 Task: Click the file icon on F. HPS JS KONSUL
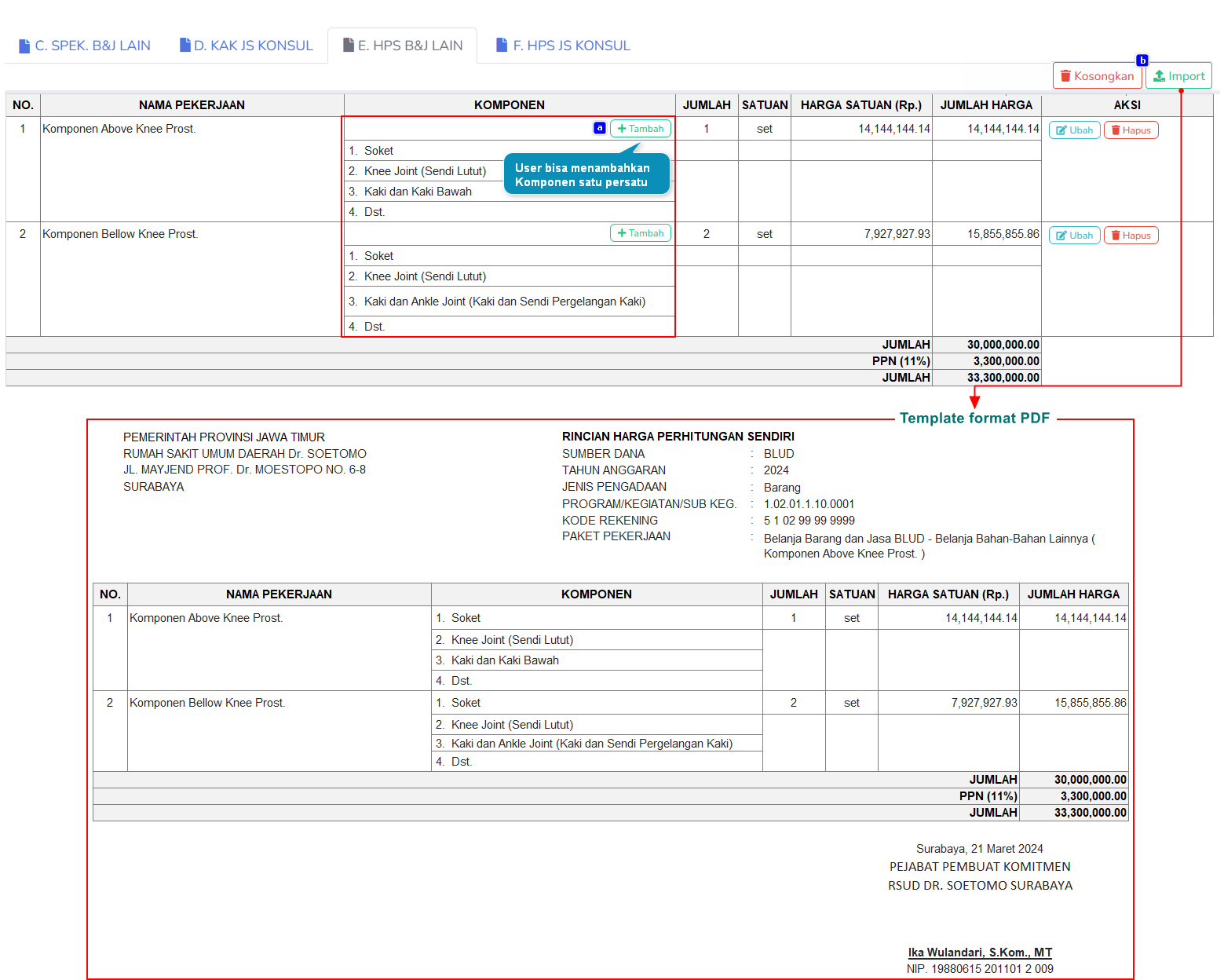tap(502, 46)
